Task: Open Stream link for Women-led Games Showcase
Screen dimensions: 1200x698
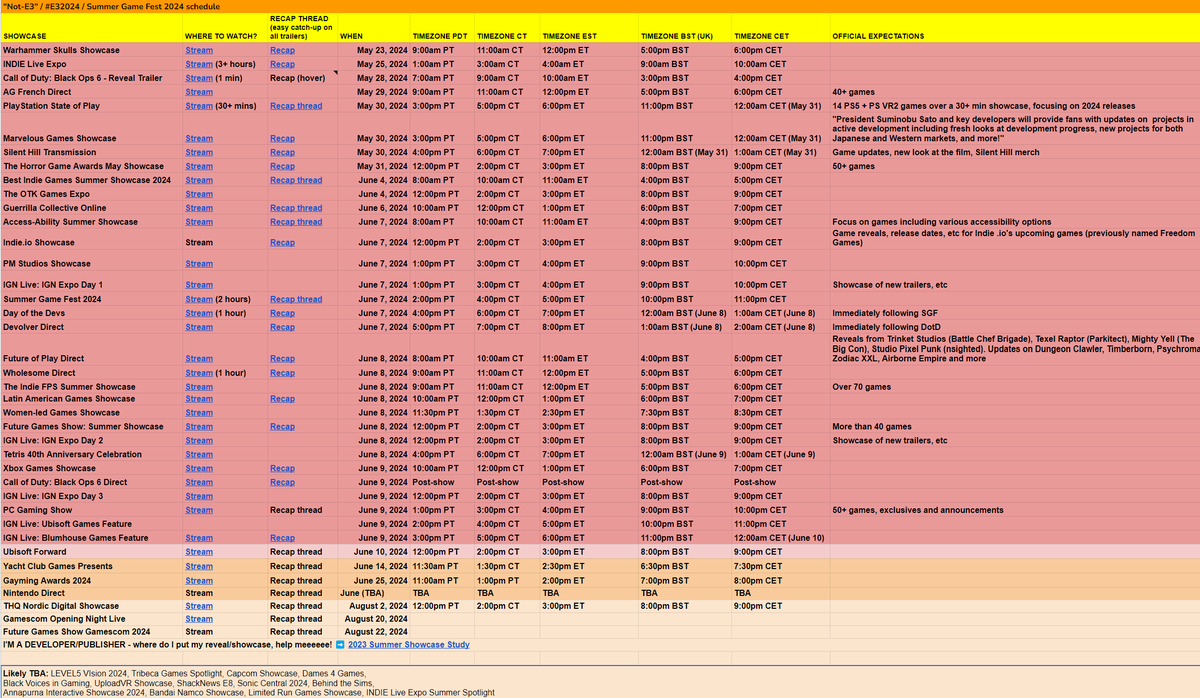Action: (x=199, y=412)
